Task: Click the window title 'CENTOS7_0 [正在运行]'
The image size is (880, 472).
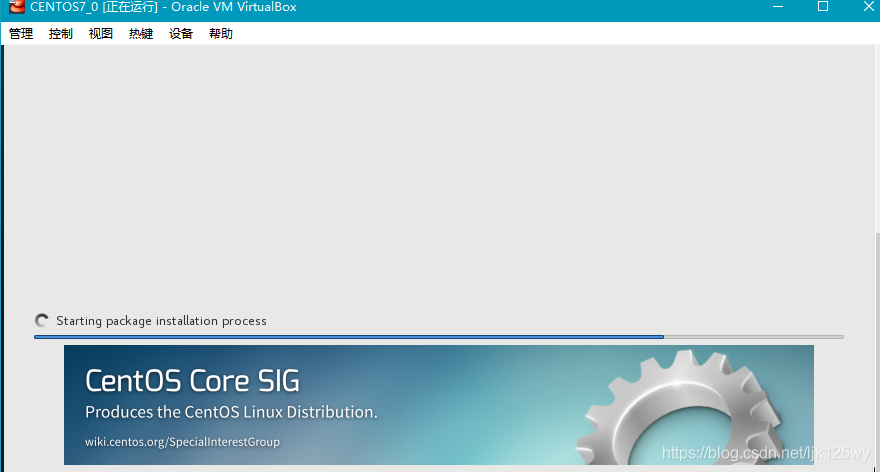Action: 94,7
